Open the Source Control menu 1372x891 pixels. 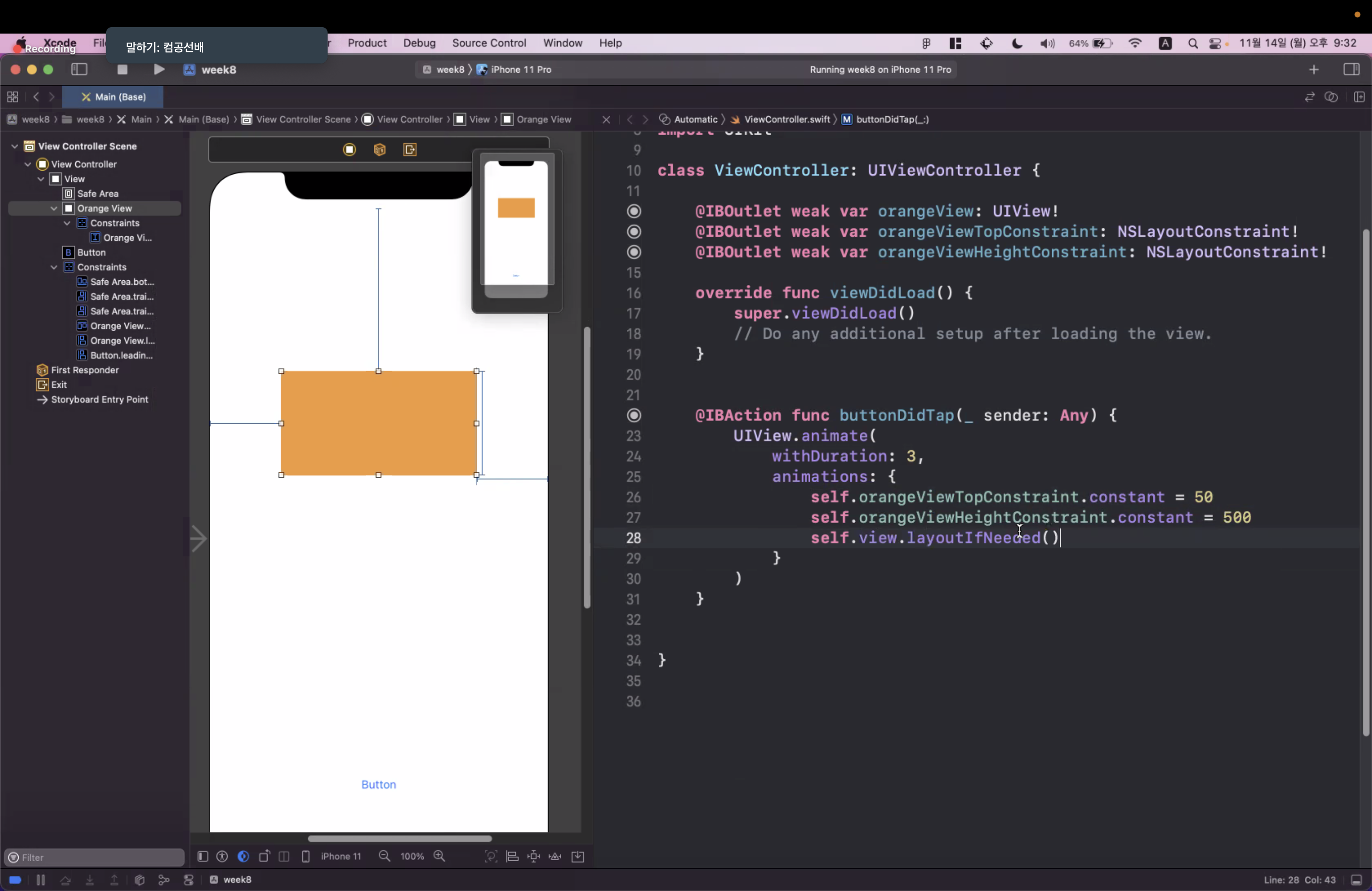pyautogui.click(x=489, y=43)
